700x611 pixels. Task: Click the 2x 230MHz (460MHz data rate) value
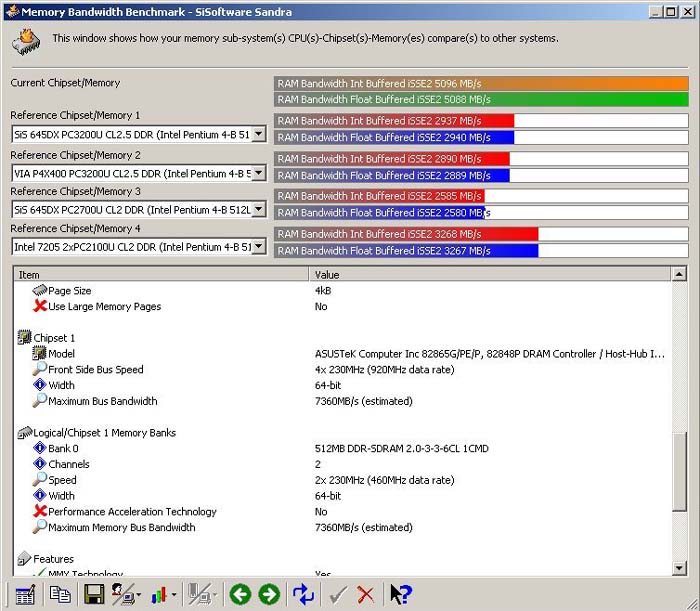coord(384,480)
